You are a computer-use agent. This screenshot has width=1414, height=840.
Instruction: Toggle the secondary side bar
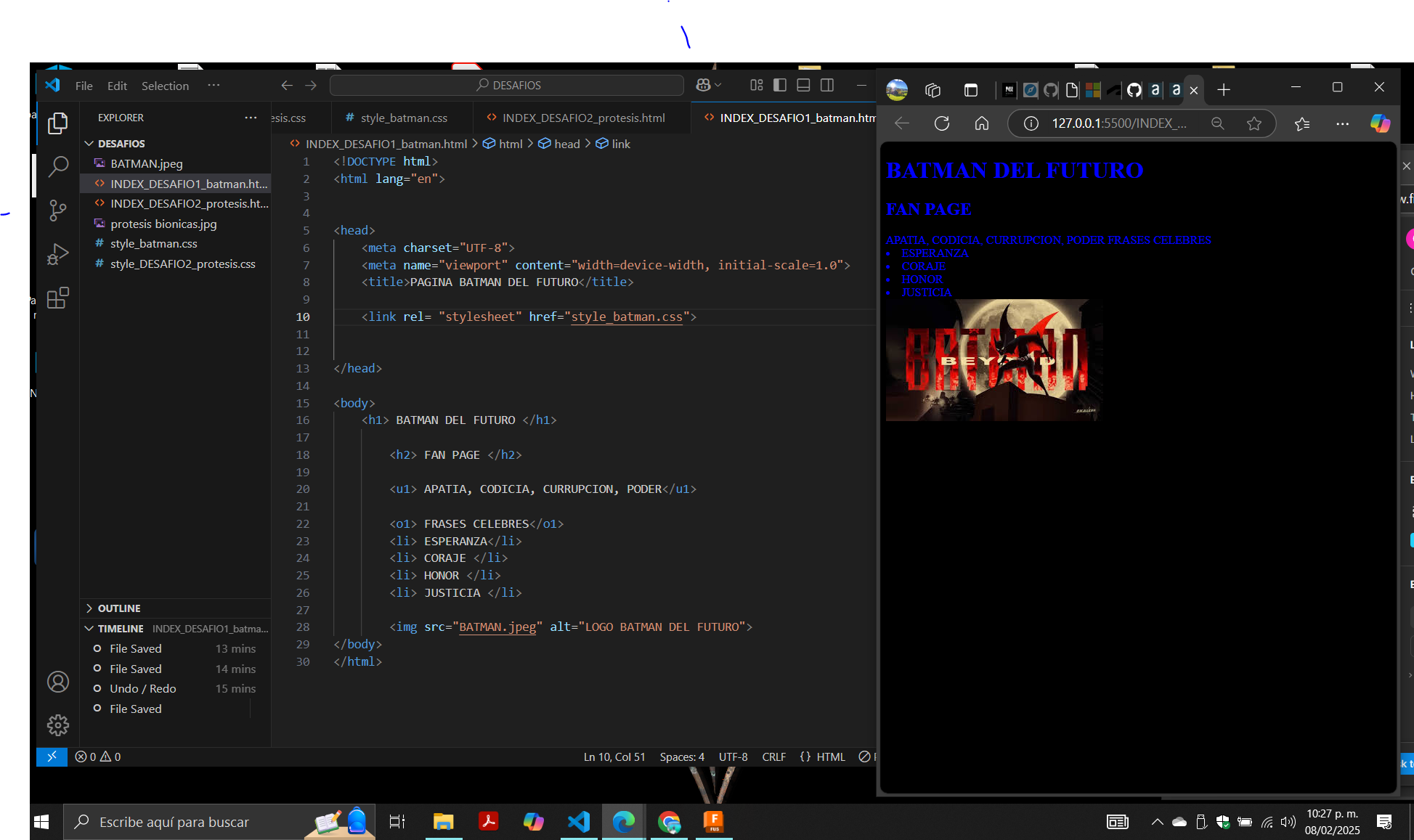coord(827,85)
